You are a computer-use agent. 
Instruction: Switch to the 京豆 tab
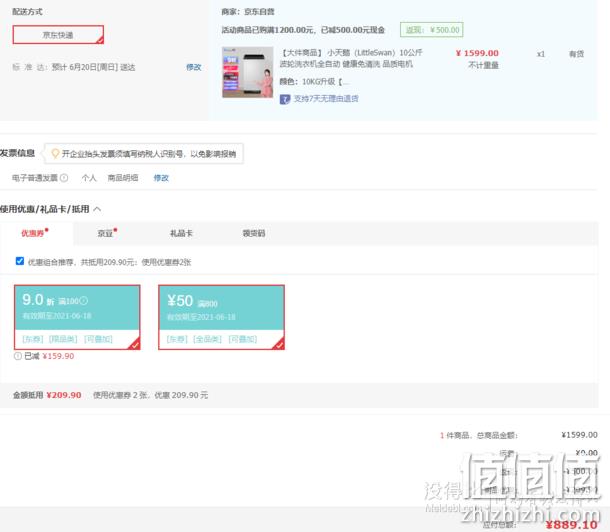tap(107, 233)
